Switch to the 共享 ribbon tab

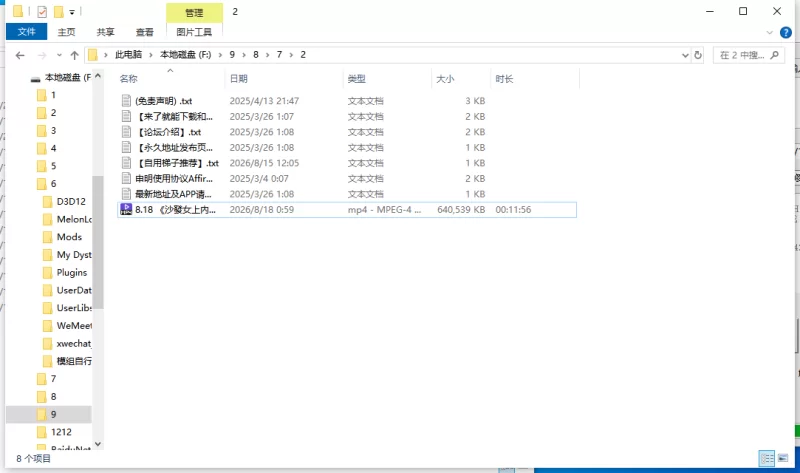point(106,32)
